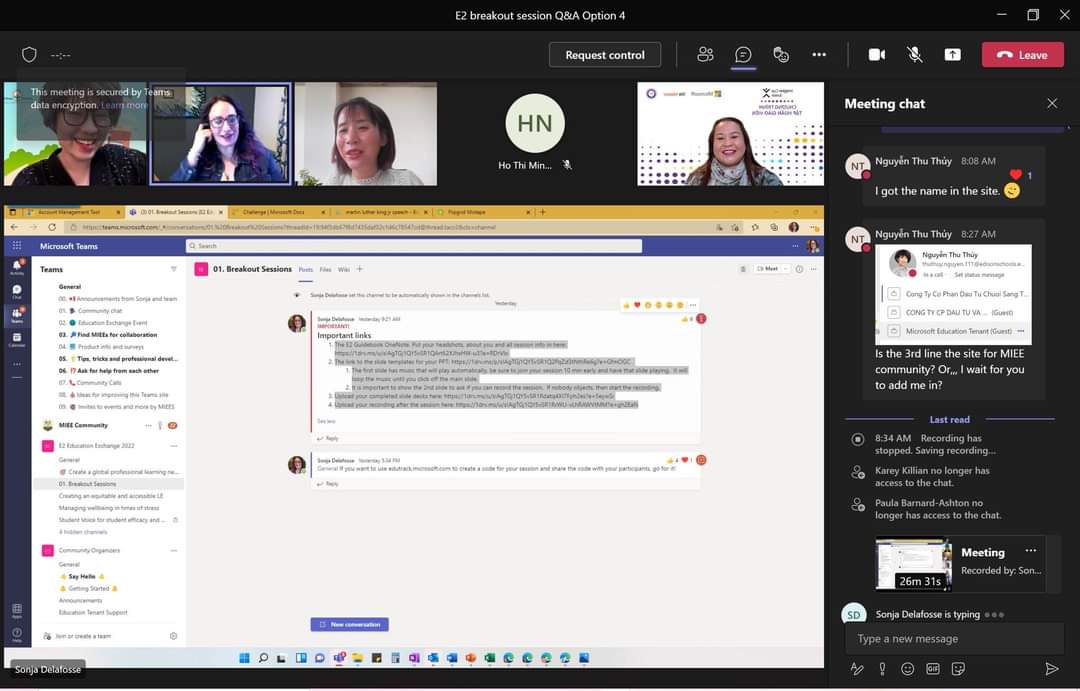Open the reactions icon in meeting toolbar
The image size is (1080, 691).
click(781, 54)
